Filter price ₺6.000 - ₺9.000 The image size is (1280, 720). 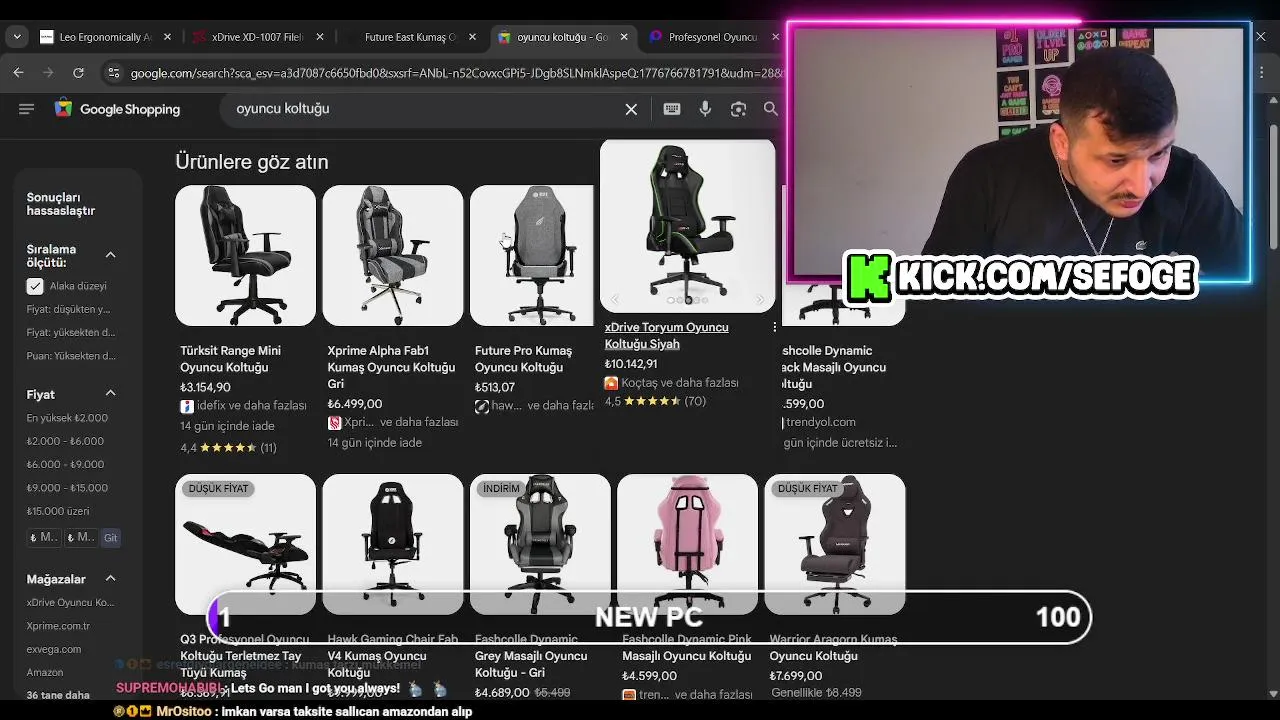pos(65,464)
